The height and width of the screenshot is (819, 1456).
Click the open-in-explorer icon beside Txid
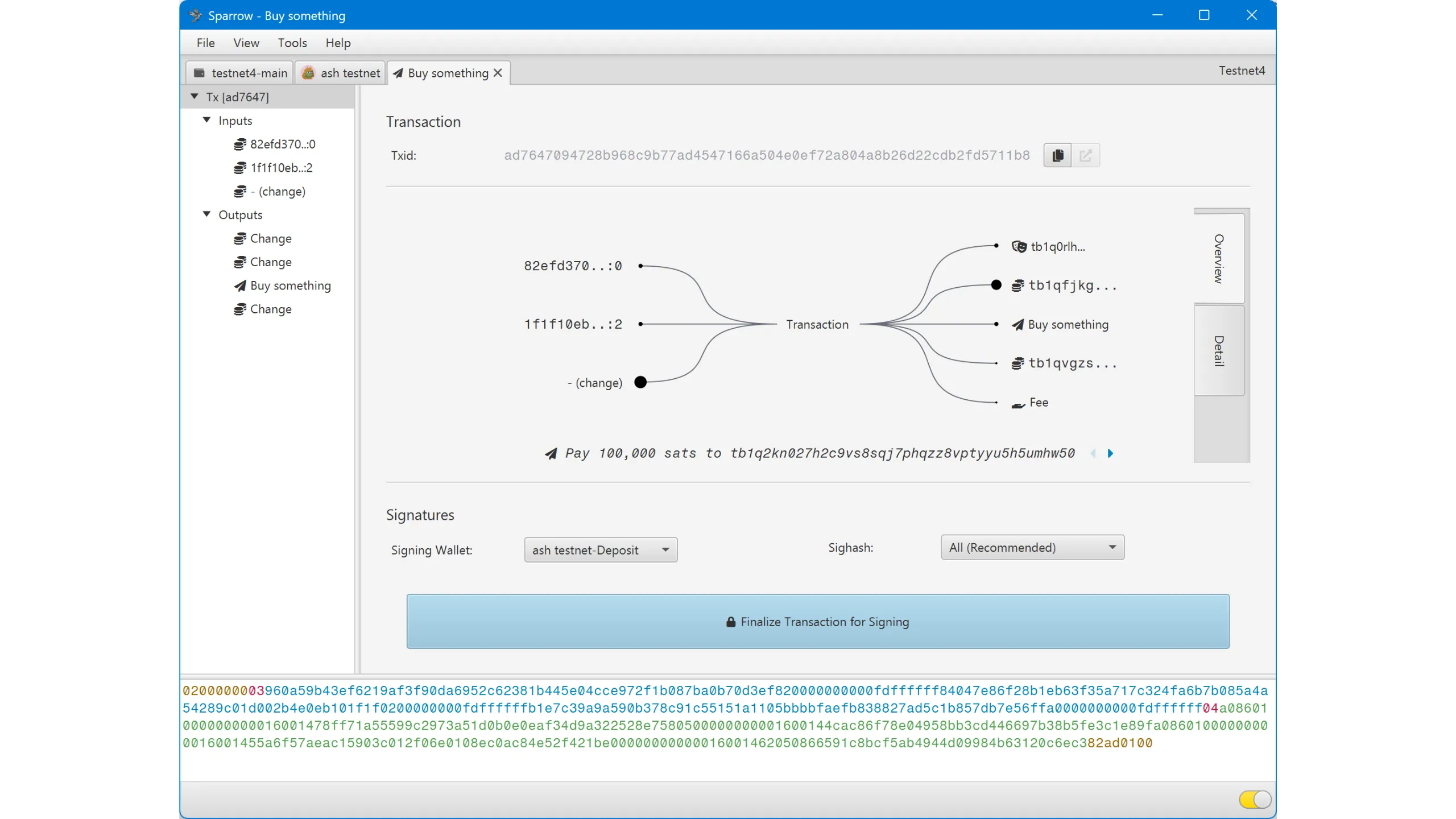tap(1085, 155)
